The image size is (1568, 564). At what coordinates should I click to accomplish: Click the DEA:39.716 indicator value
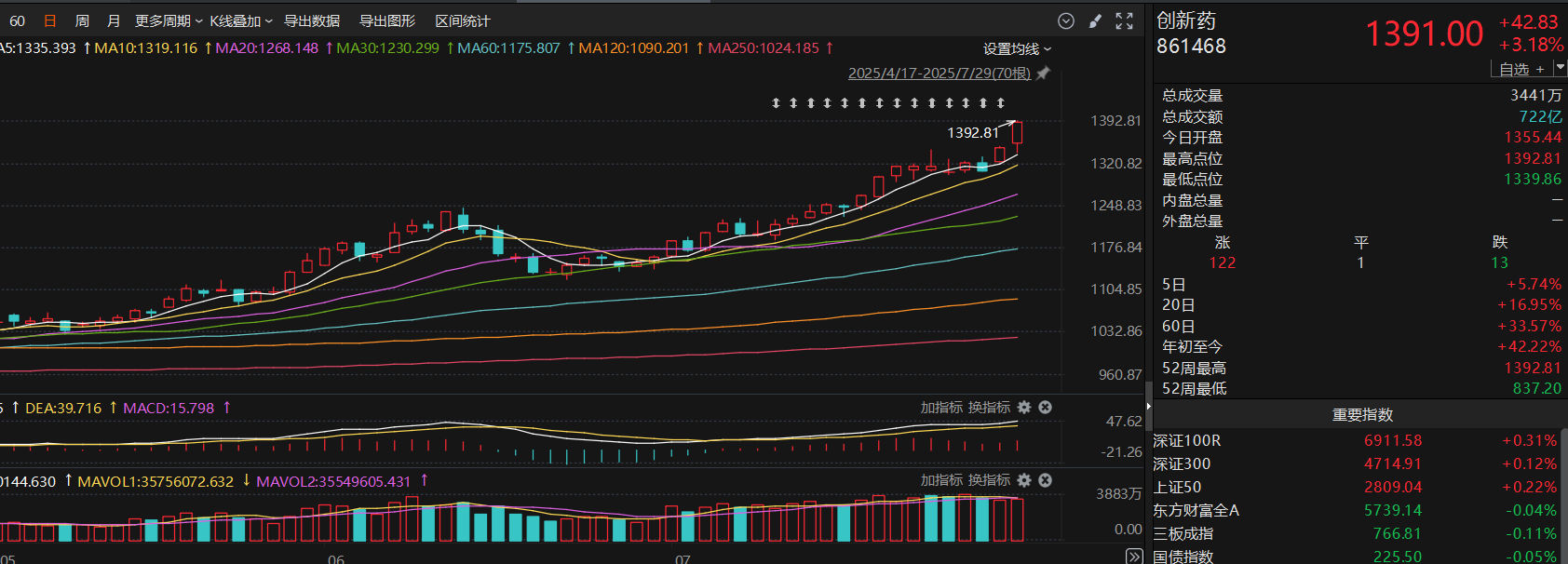coord(63,408)
